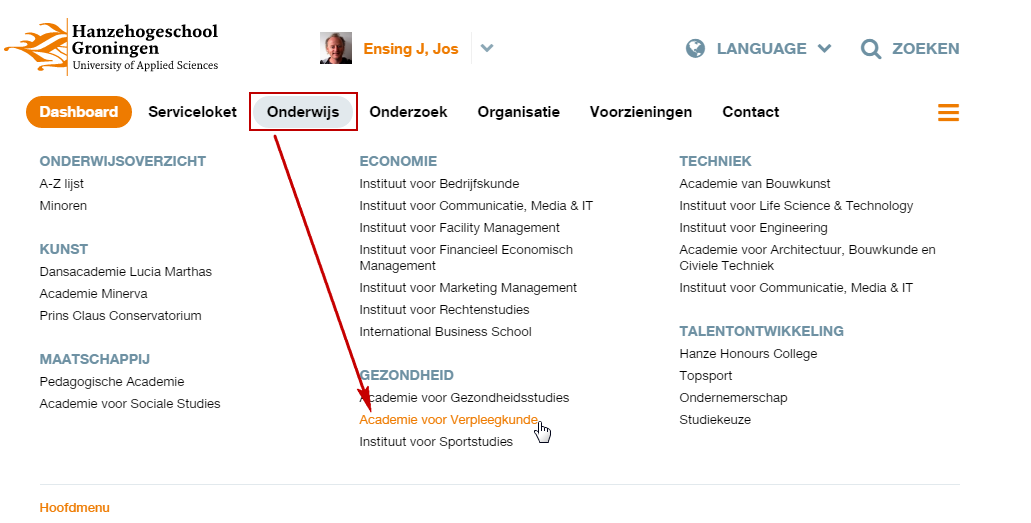1031x523 pixels.
Task: Click the globe language icon
Action: [x=696, y=48]
